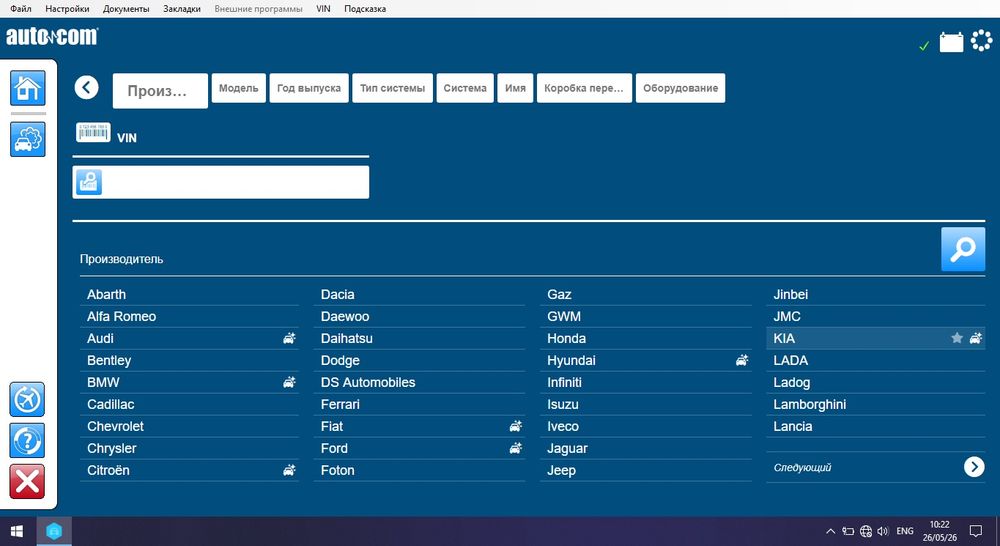Click the car icon next to Hyundai
This screenshot has height=546, width=1000.
coord(742,360)
